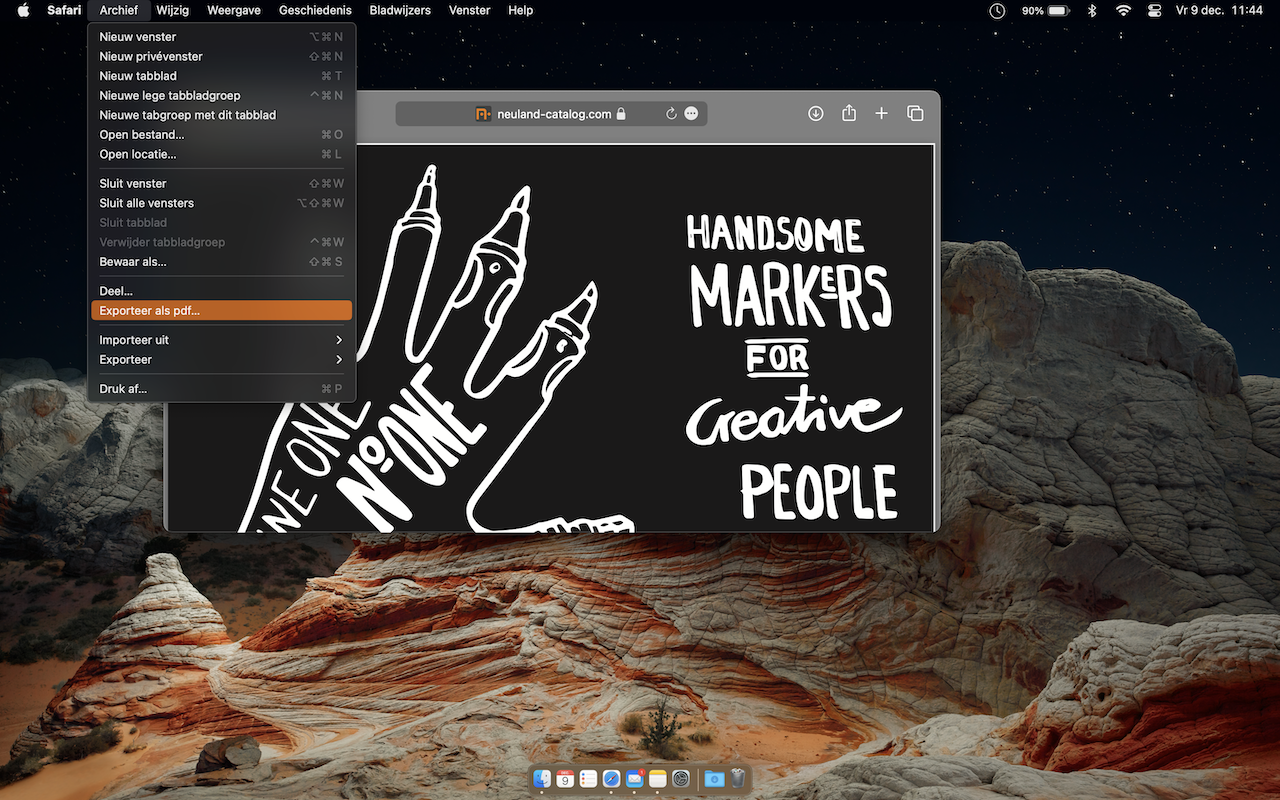Select Nieuw venster from the Archief menu
1280x800 pixels.
click(221, 37)
